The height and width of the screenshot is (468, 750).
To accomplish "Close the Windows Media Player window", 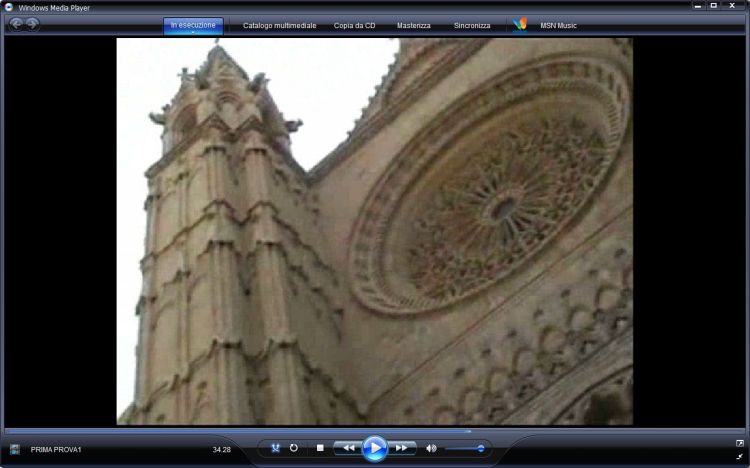I will tap(732, 6).
